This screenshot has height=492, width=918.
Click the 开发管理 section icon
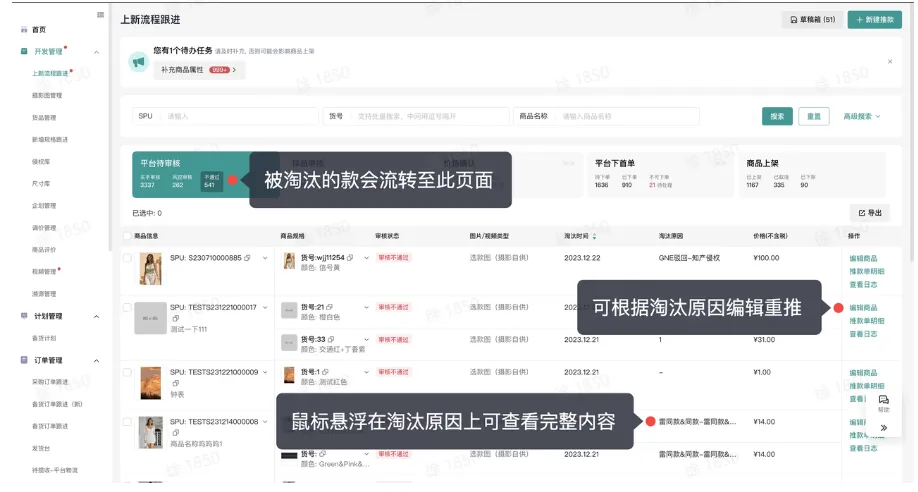24,52
